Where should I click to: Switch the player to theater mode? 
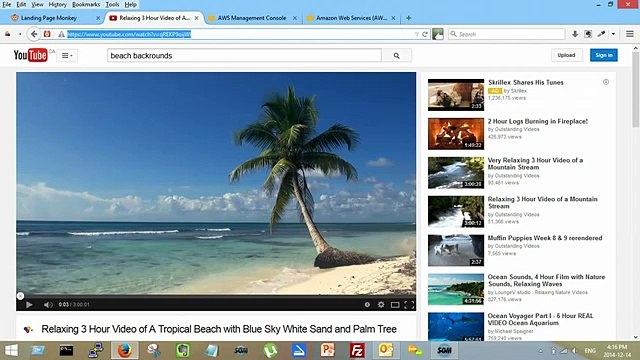tap(395, 304)
